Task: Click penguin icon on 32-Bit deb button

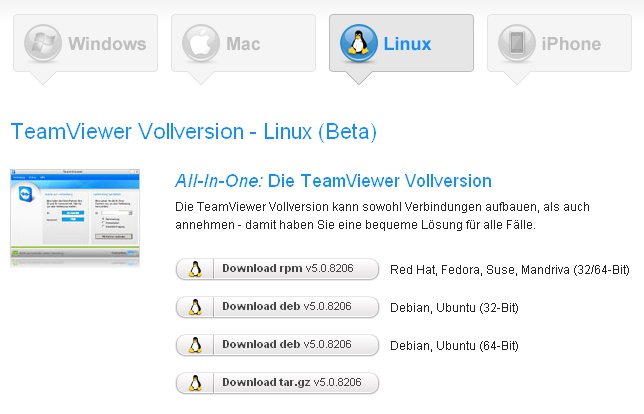Action: coord(196,307)
